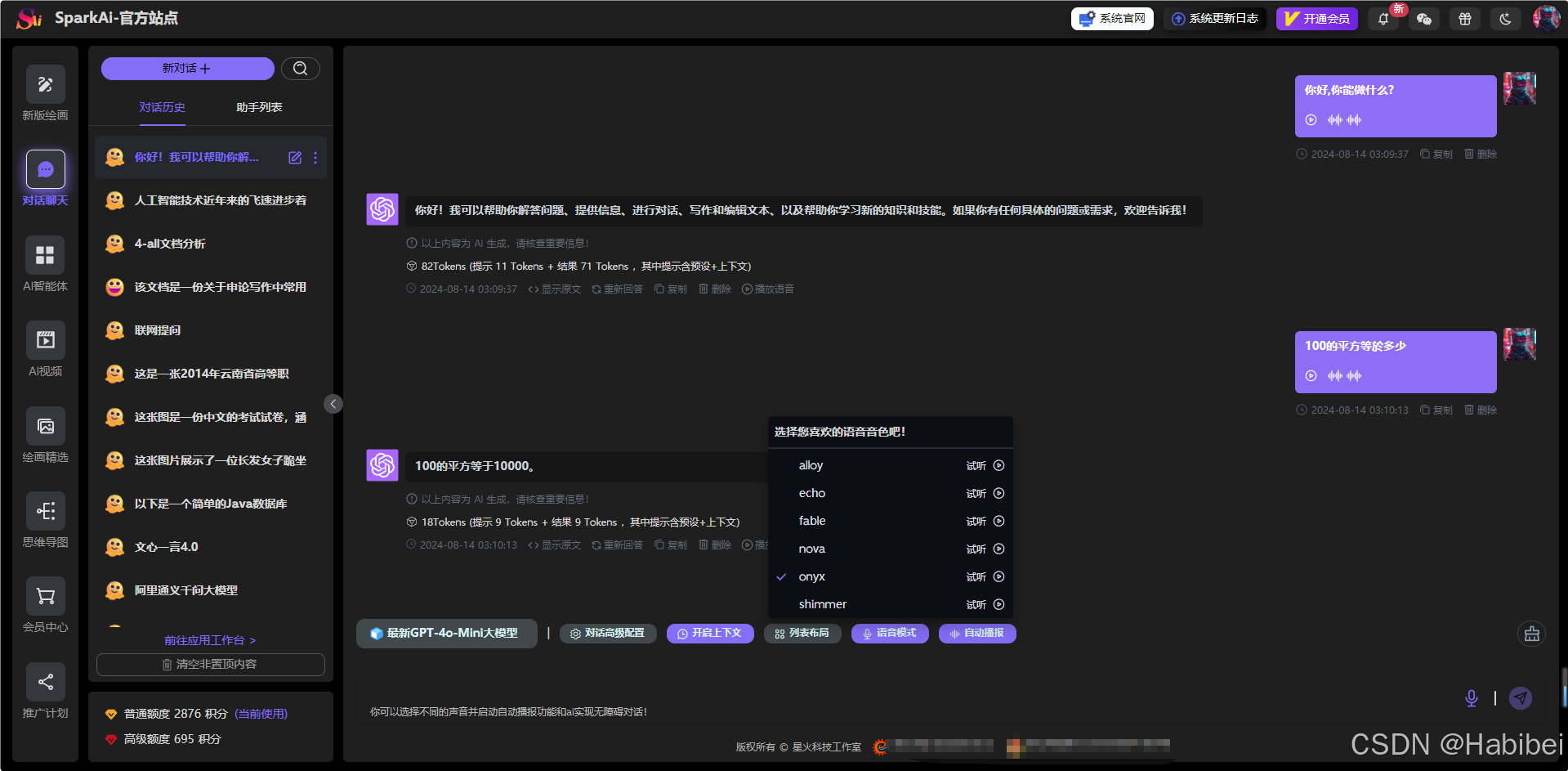This screenshot has height=771, width=1568.
Task: Choose echo as voice
Action: tap(812, 493)
